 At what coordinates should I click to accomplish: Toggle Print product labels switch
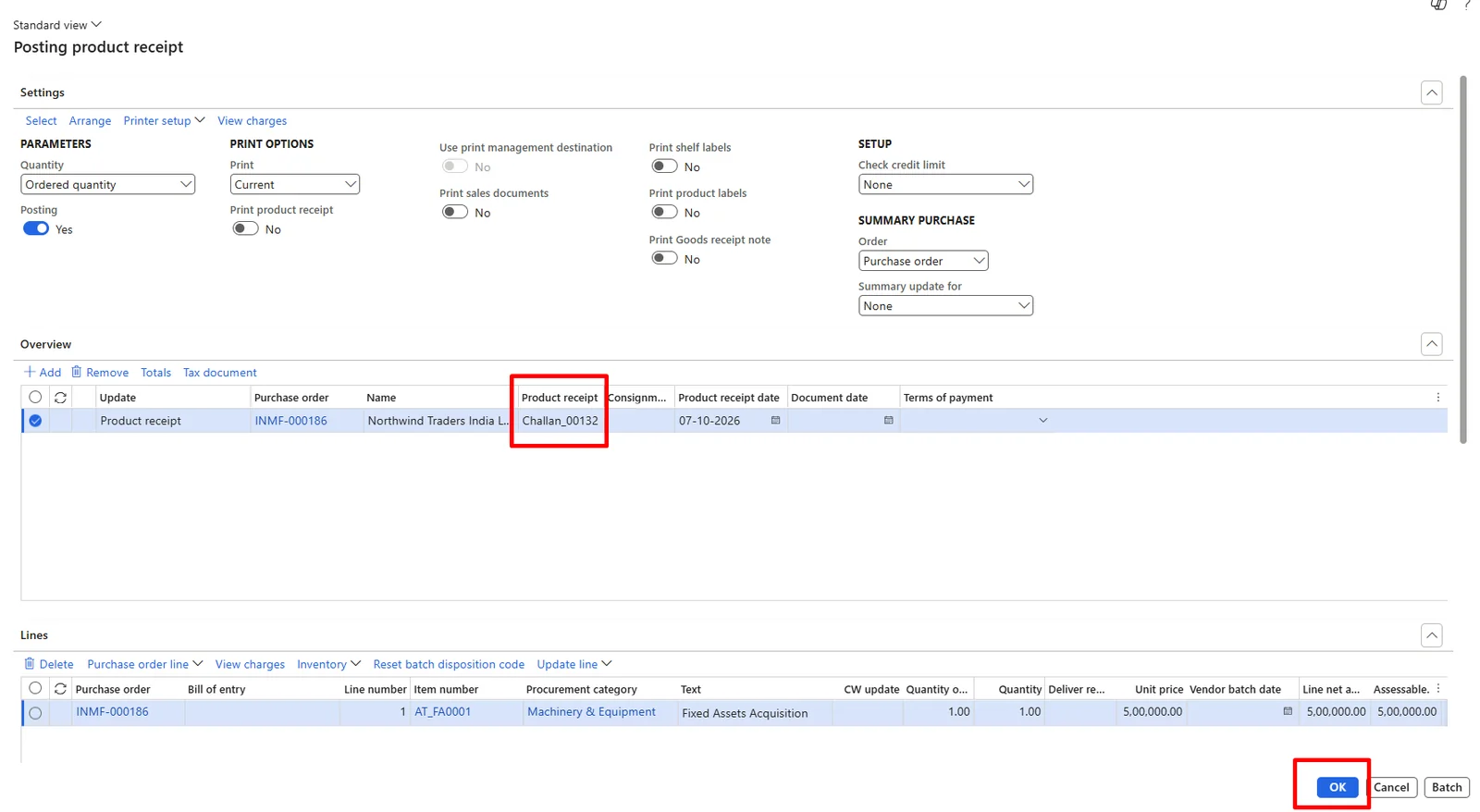point(664,212)
